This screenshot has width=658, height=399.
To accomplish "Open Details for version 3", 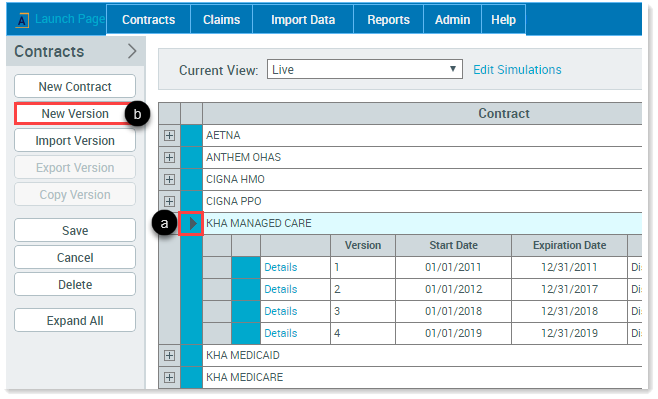I will pos(280,311).
